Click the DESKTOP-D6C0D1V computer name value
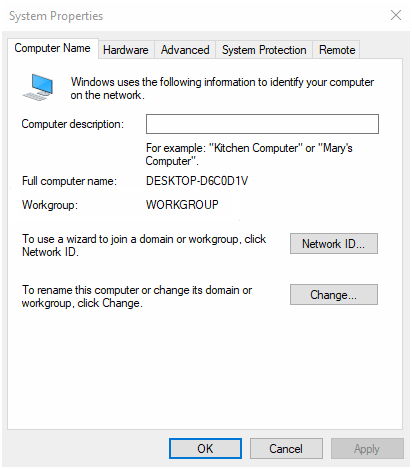The width and height of the screenshot is (412, 469). 197,181
